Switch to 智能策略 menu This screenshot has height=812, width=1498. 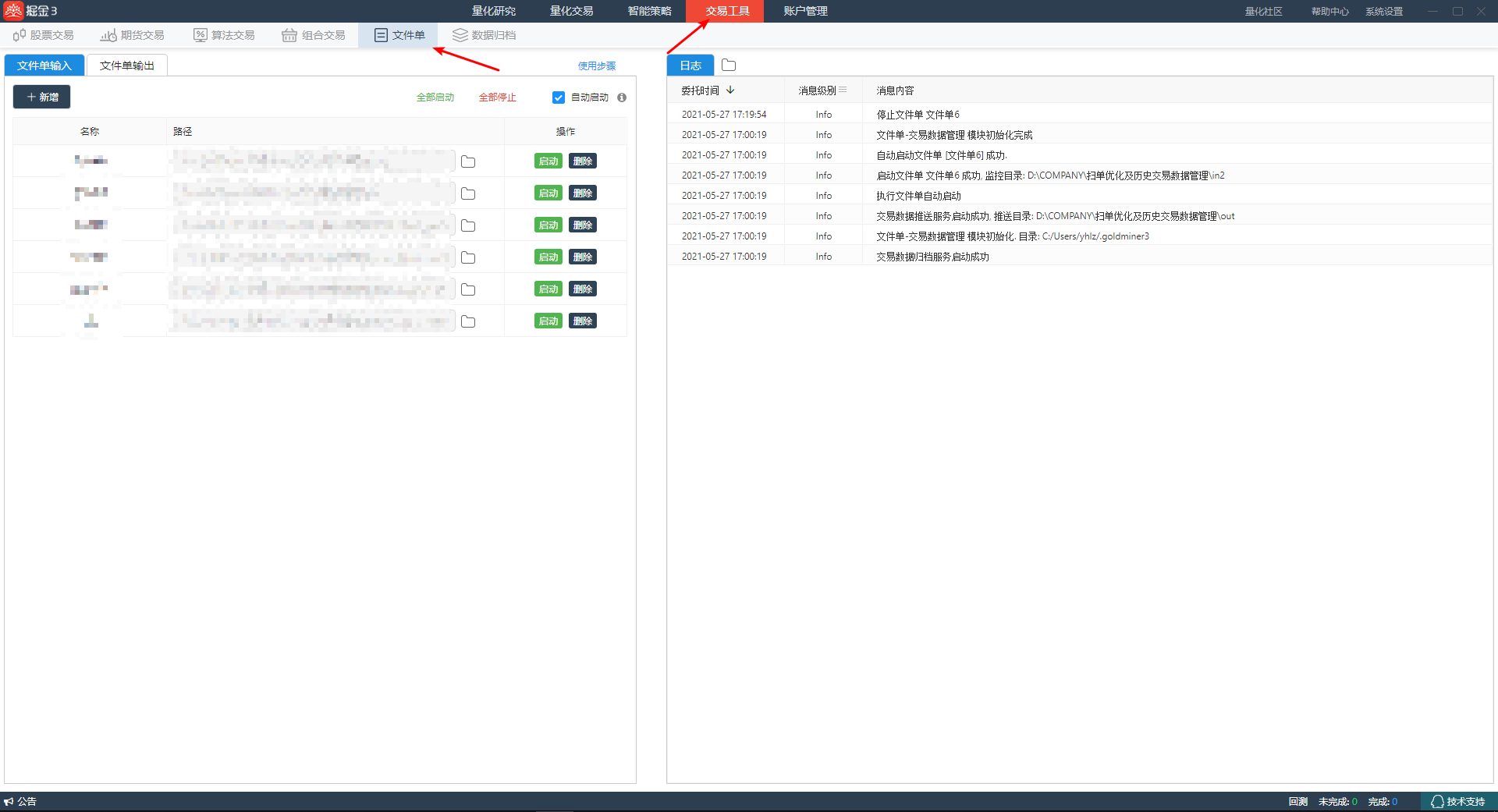point(650,11)
